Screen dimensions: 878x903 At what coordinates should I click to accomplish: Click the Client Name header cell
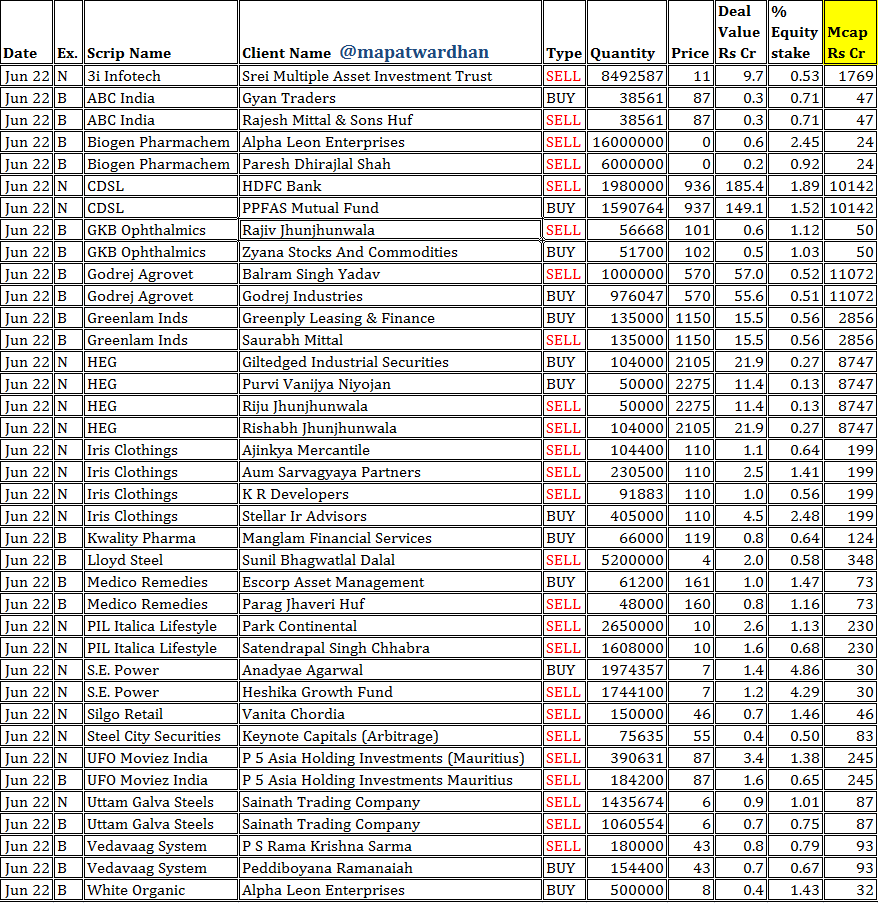[390, 32]
